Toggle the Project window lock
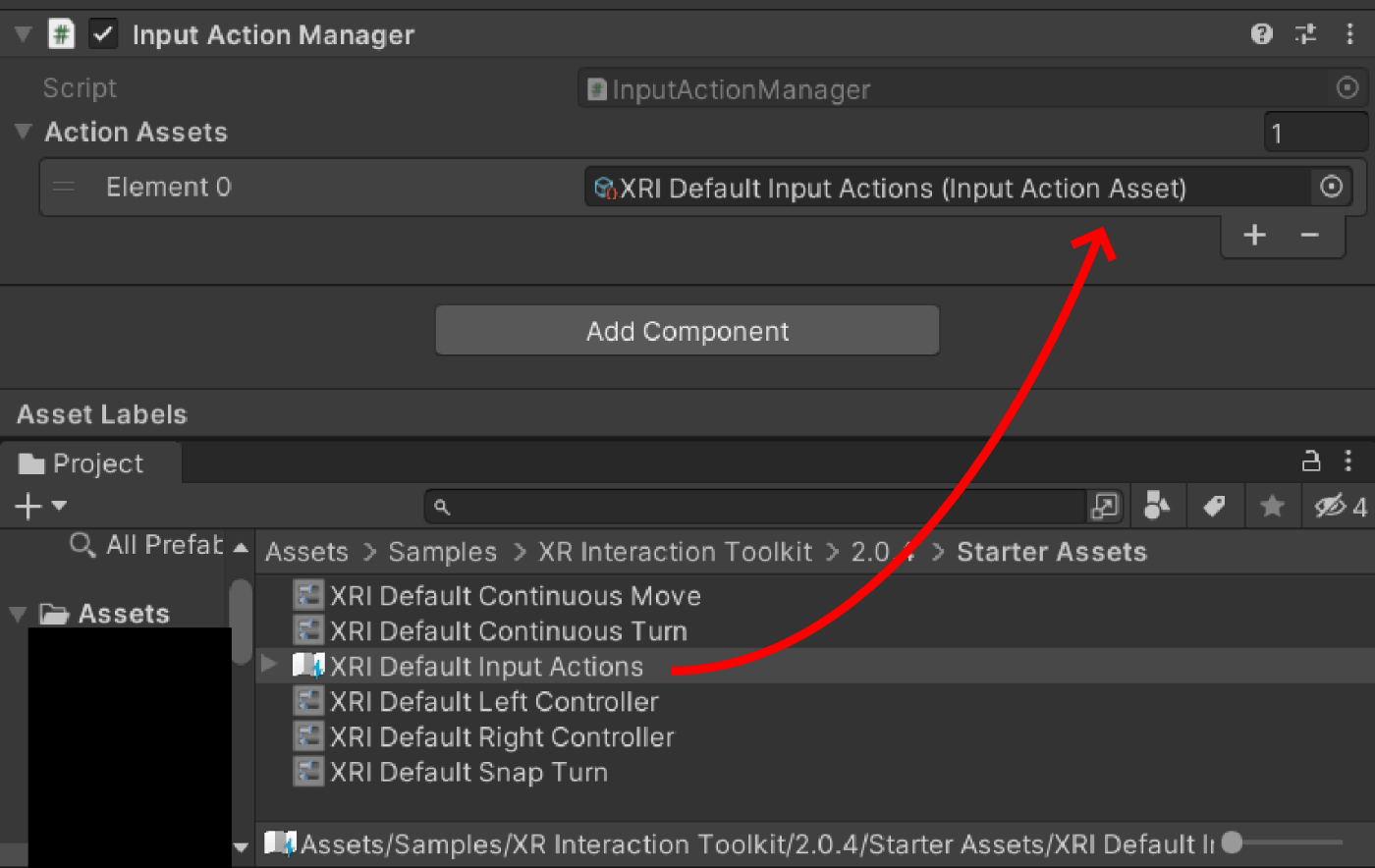 [x=1311, y=461]
